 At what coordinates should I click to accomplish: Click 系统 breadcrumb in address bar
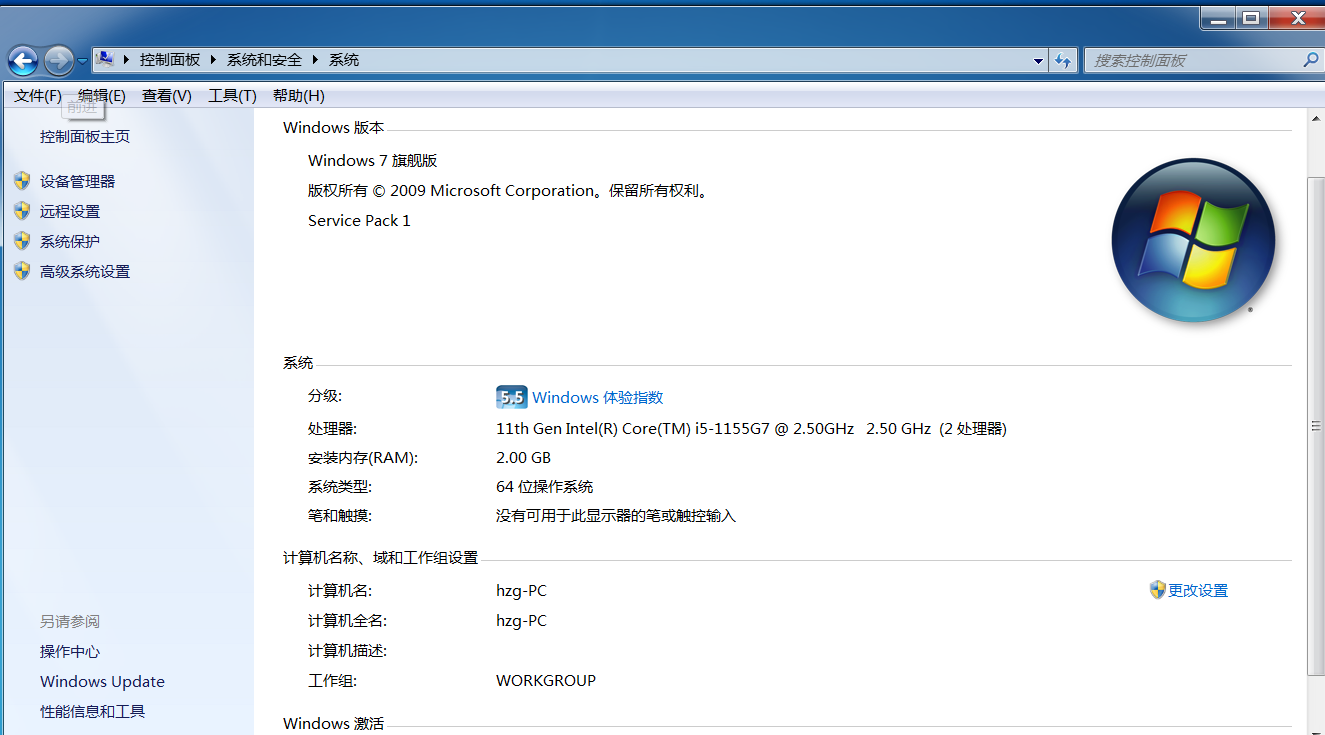[344, 60]
